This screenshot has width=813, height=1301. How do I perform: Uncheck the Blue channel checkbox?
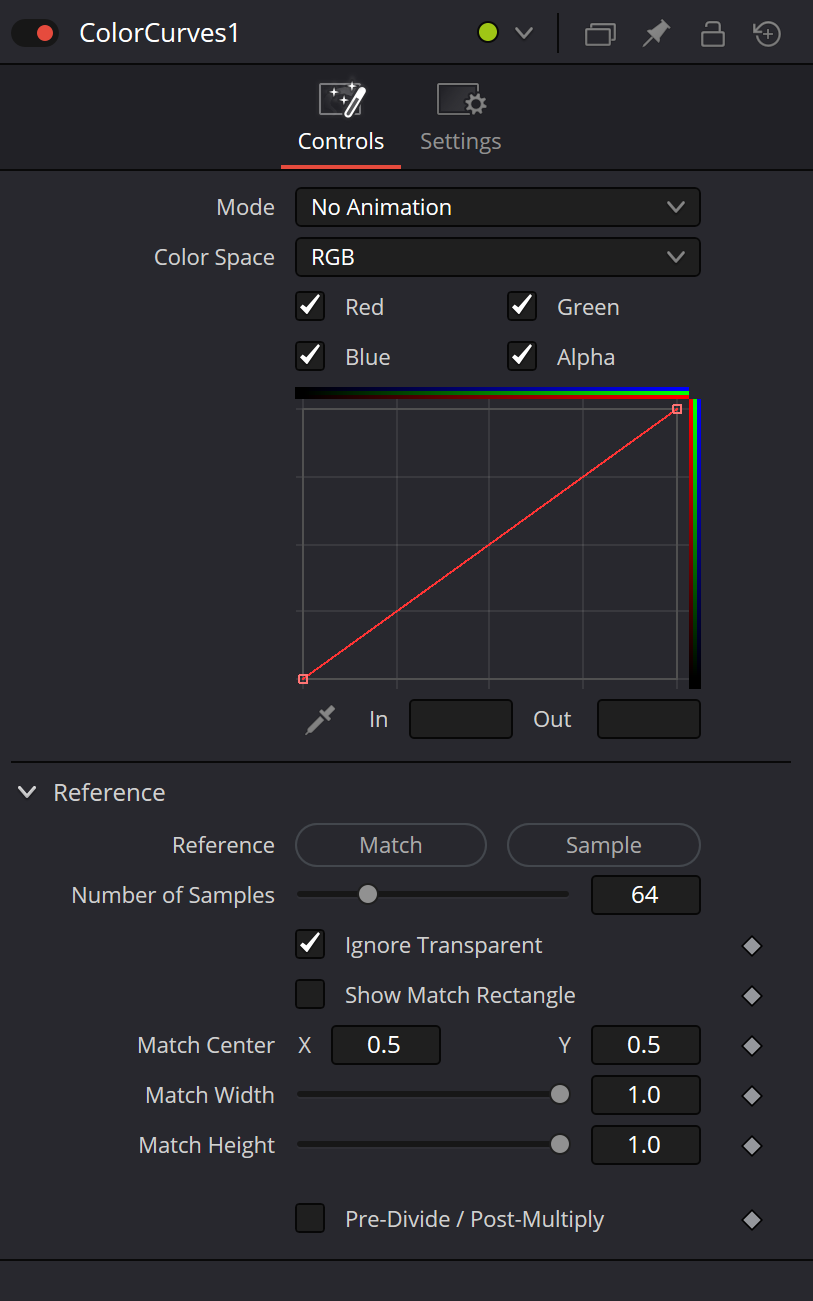coord(310,356)
